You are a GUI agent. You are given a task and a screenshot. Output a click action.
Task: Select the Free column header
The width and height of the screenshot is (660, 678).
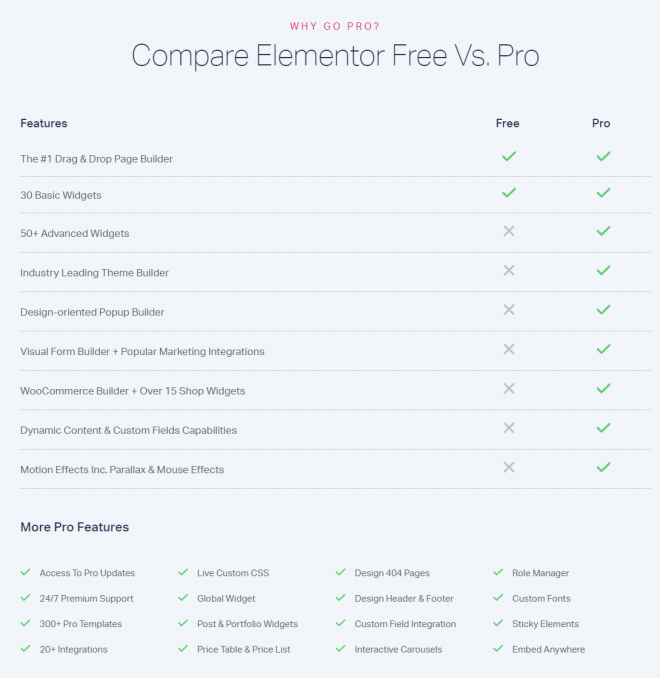(507, 123)
